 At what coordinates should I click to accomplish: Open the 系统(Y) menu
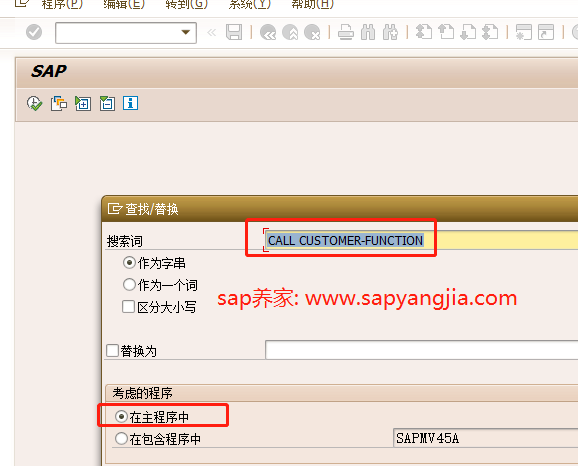(250, 4)
